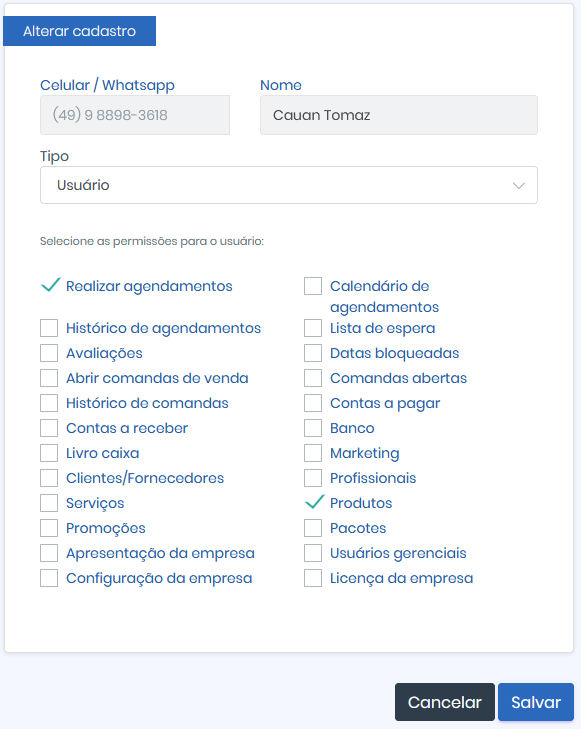Enable the Avaliações permission
Screen dimensions: 581x729
(49, 353)
